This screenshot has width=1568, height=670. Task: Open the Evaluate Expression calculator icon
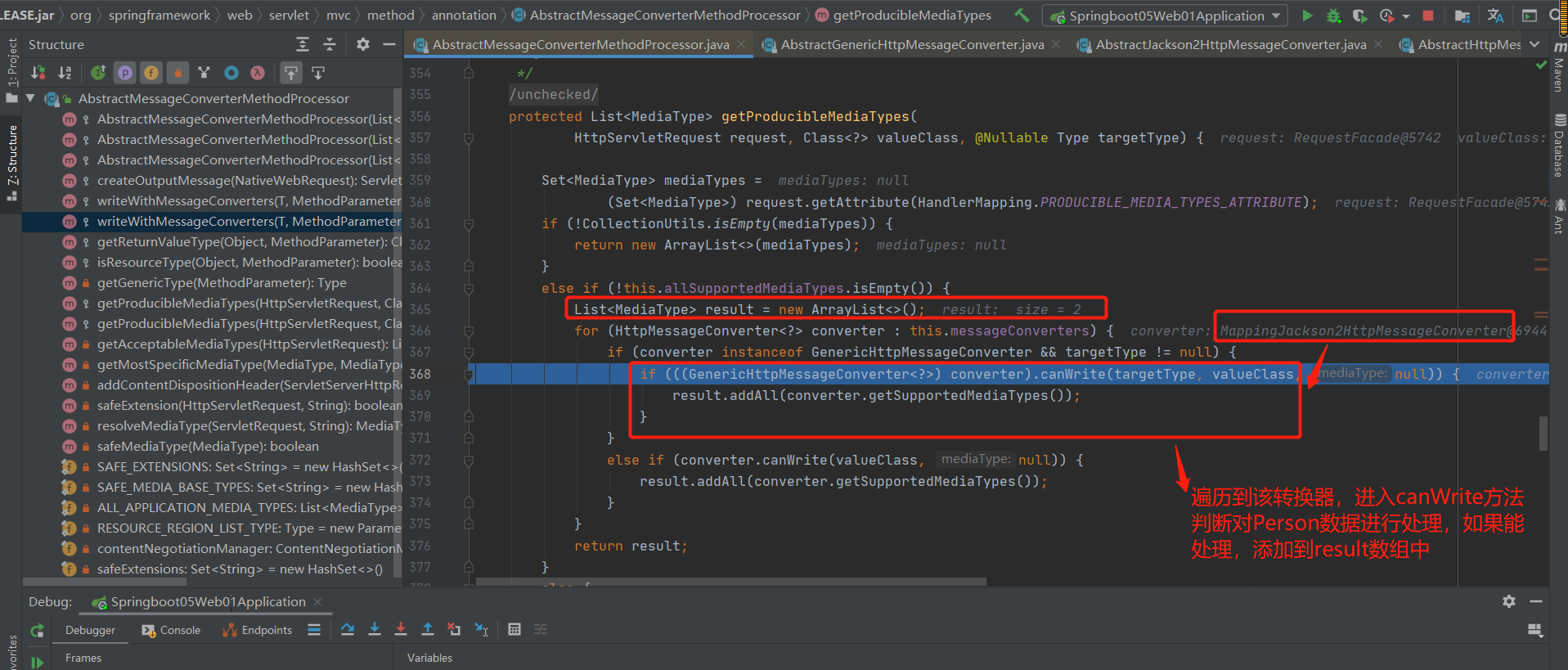[x=514, y=629]
